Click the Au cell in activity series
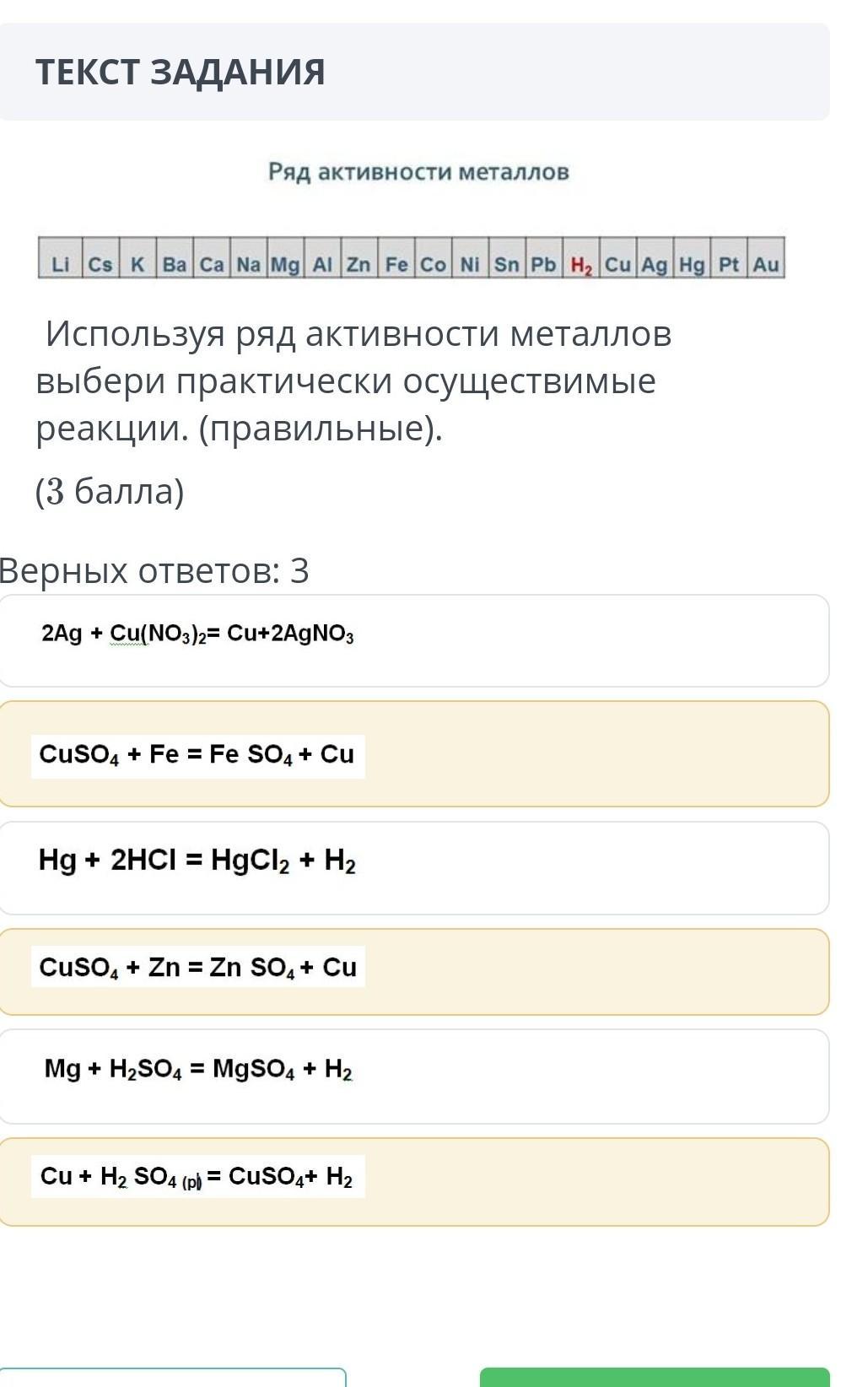The width and height of the screenshot is (868, 1387). pyautogui.click(x=765, y=265)
